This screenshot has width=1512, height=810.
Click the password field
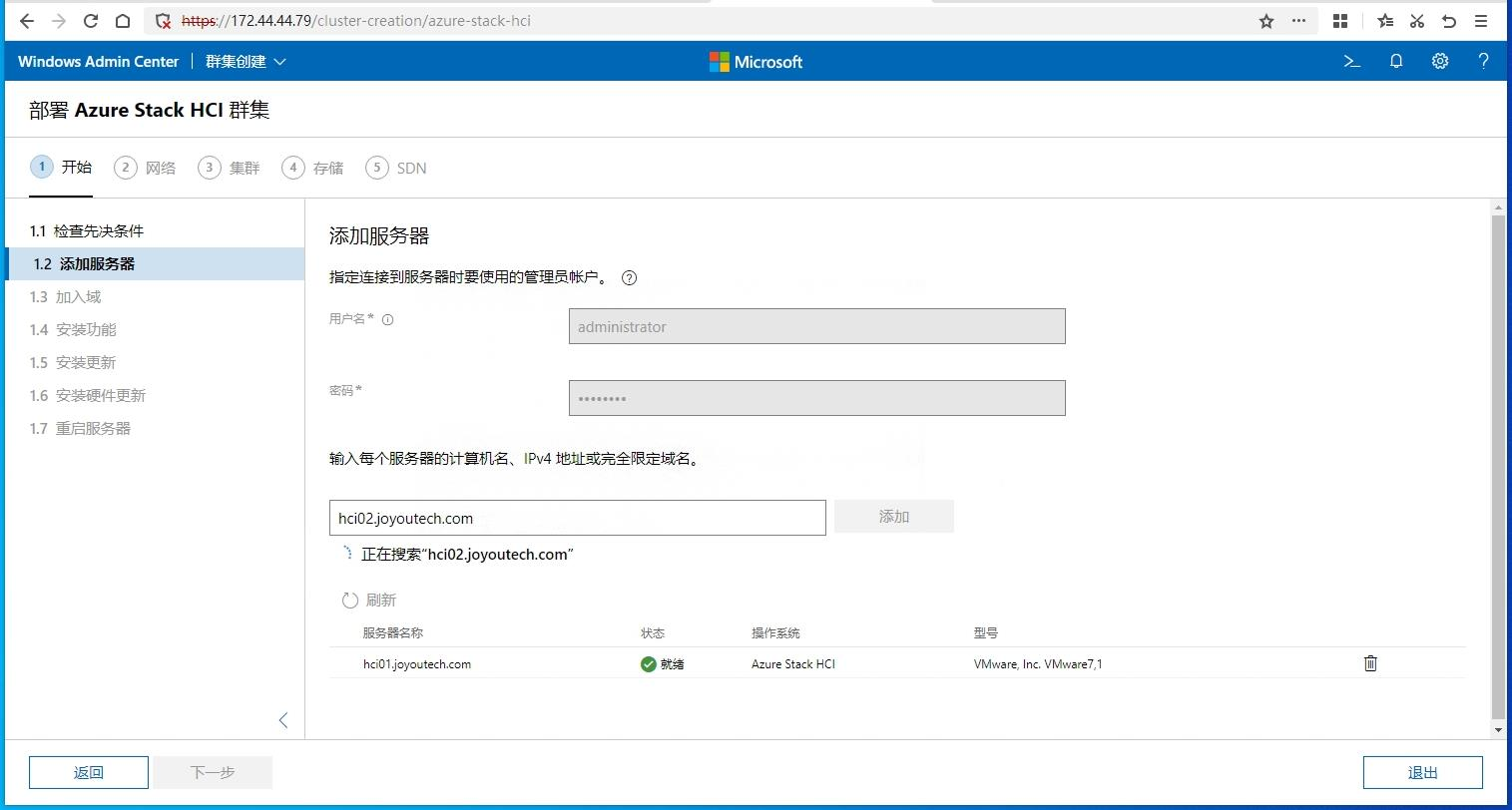coord(816,398)
